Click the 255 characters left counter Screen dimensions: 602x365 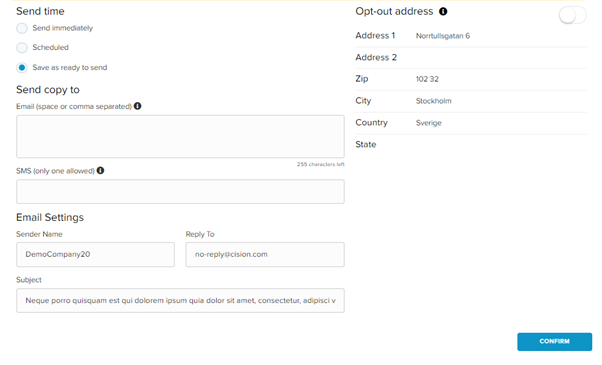(321, 164)
